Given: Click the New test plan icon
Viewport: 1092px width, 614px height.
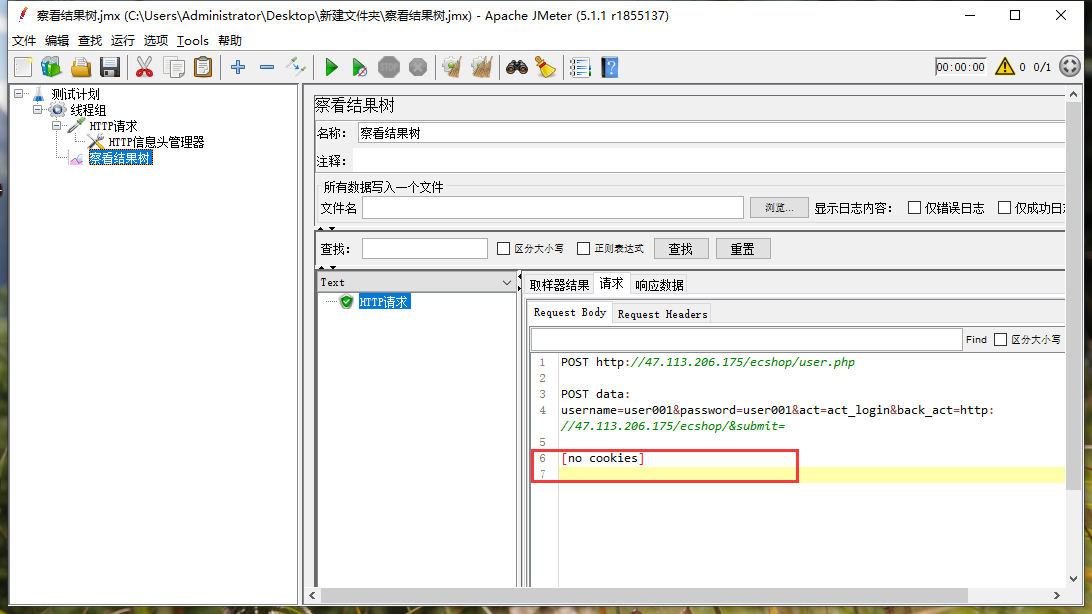Looking at the screenshot, I should click(23, 68).
